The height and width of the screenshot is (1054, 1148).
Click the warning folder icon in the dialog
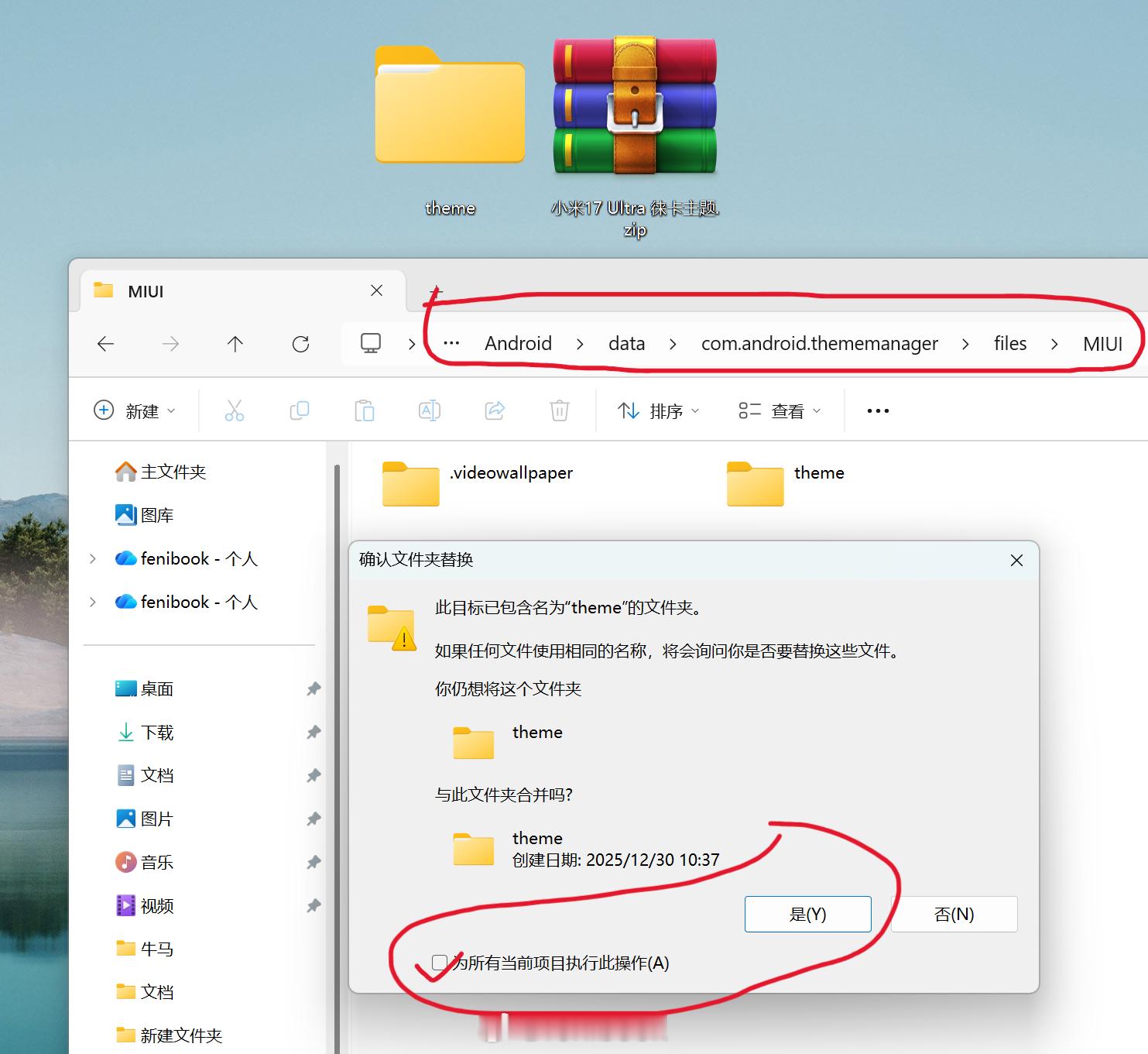point(392,627)
